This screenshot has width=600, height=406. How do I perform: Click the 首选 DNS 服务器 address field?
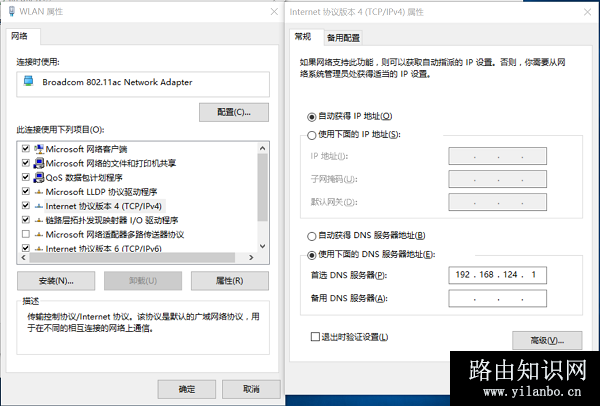pos(497,275)
